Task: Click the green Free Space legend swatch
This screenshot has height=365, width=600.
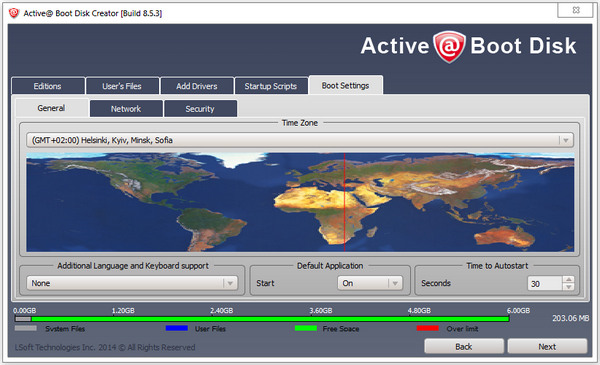Action: pyautogui.click(x=306, y=328)
